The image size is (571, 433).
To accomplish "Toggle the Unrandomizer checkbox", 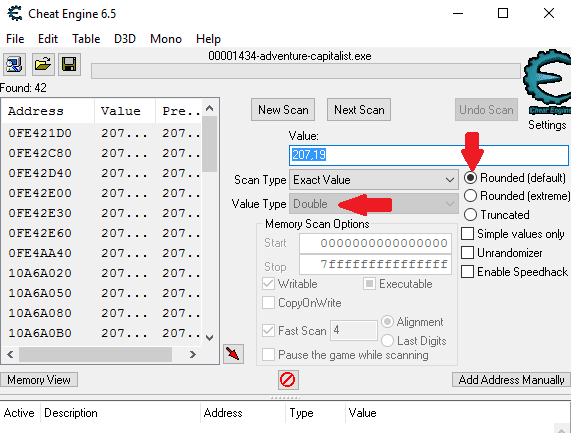I will 468,252.
